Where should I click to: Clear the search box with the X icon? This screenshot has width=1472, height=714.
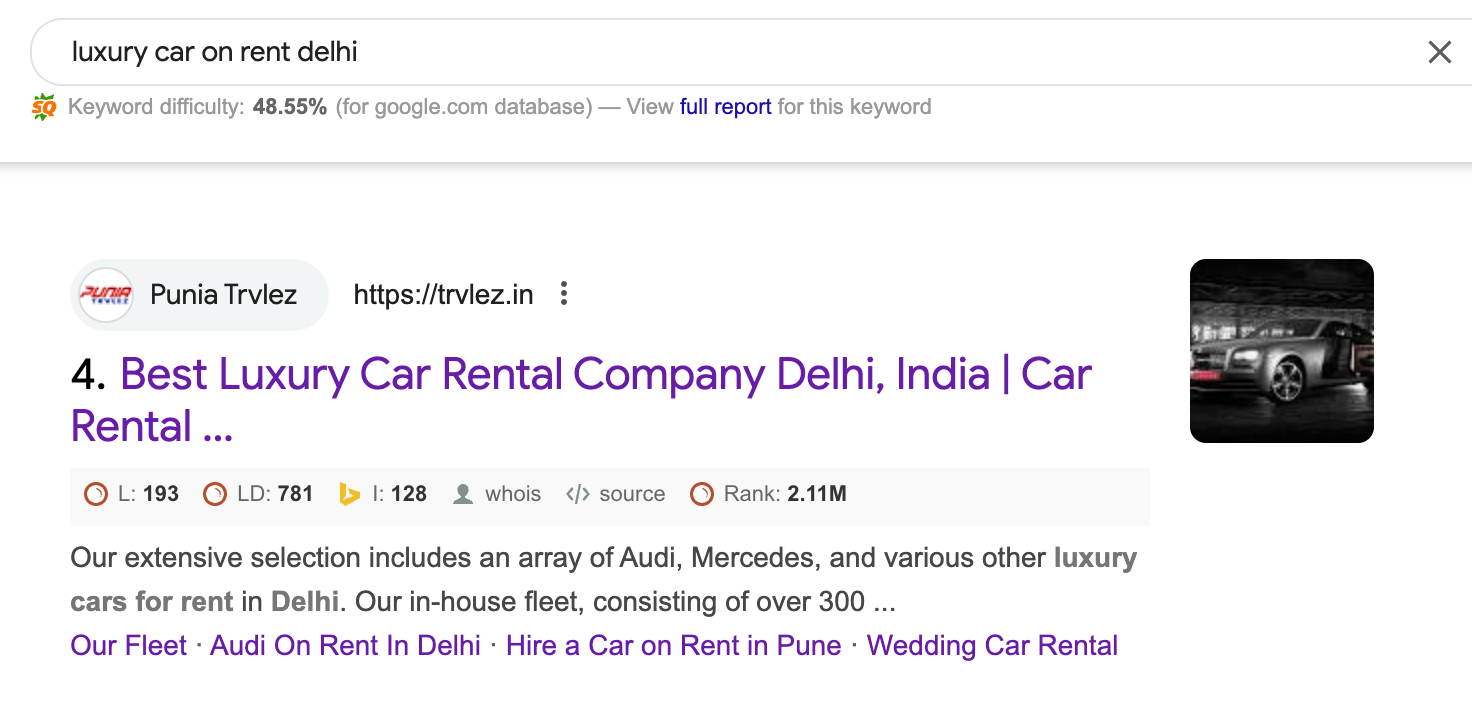click(x=1439, y=52)
